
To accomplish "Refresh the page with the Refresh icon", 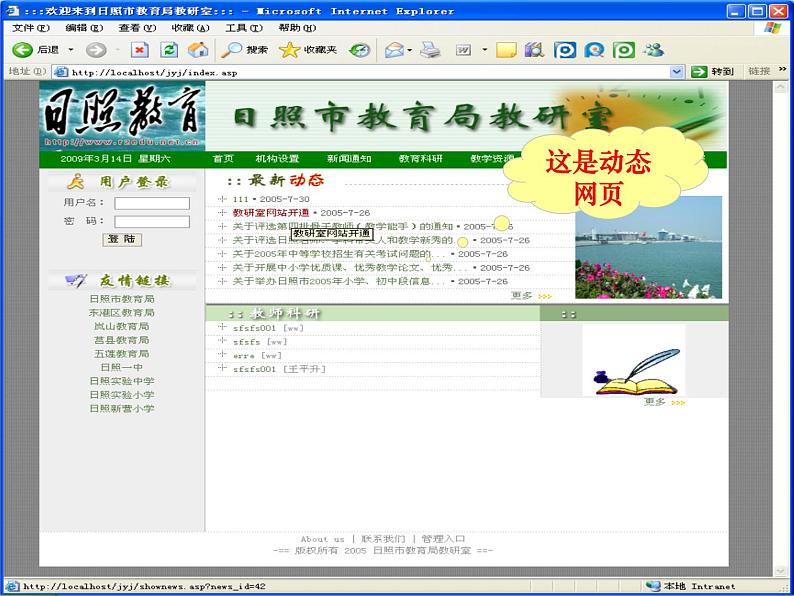I will tap(169, 50).
